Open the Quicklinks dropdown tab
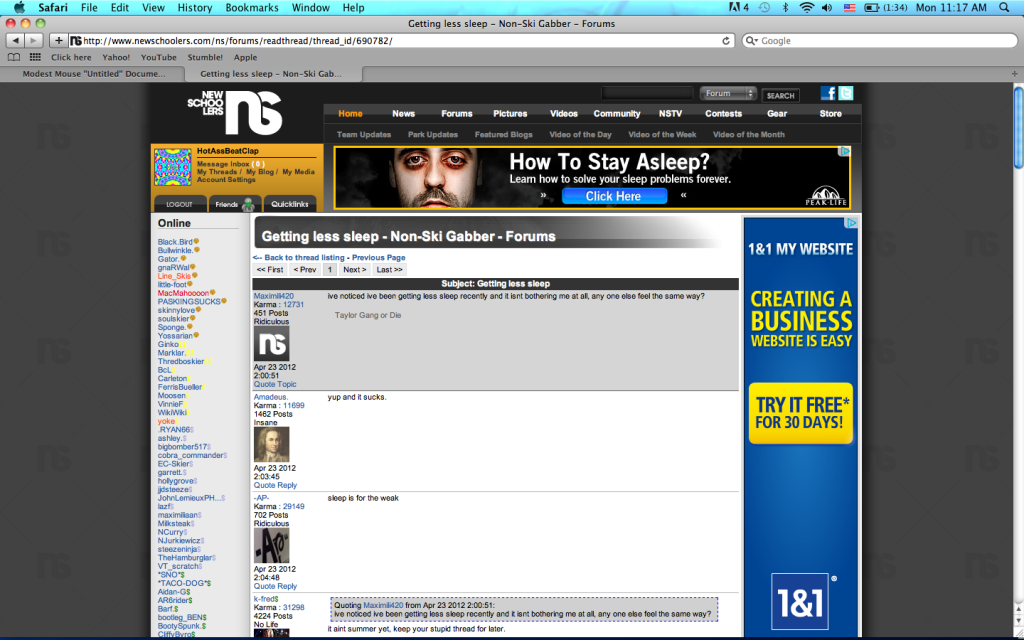The height and width of the screenshot is (640, 1024). (x=289, y=204)
